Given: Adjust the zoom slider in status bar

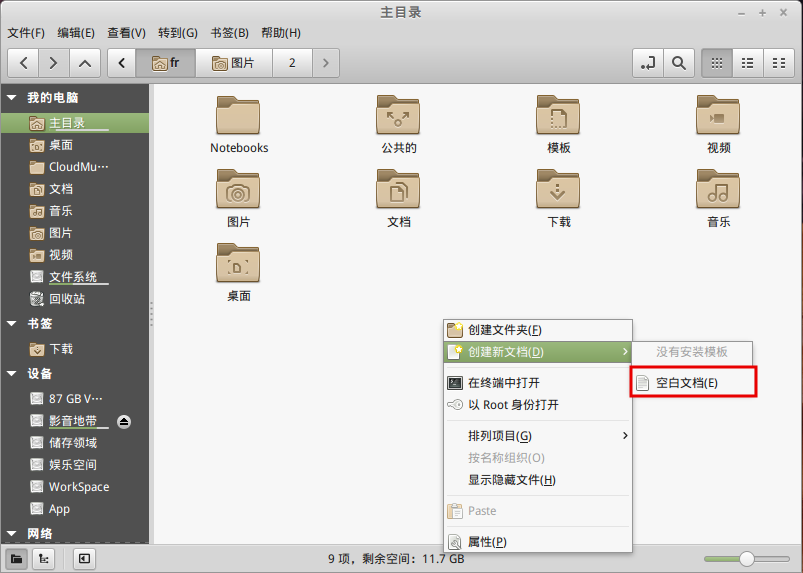Looking at the screenshot, I should [x=746, y=559].
